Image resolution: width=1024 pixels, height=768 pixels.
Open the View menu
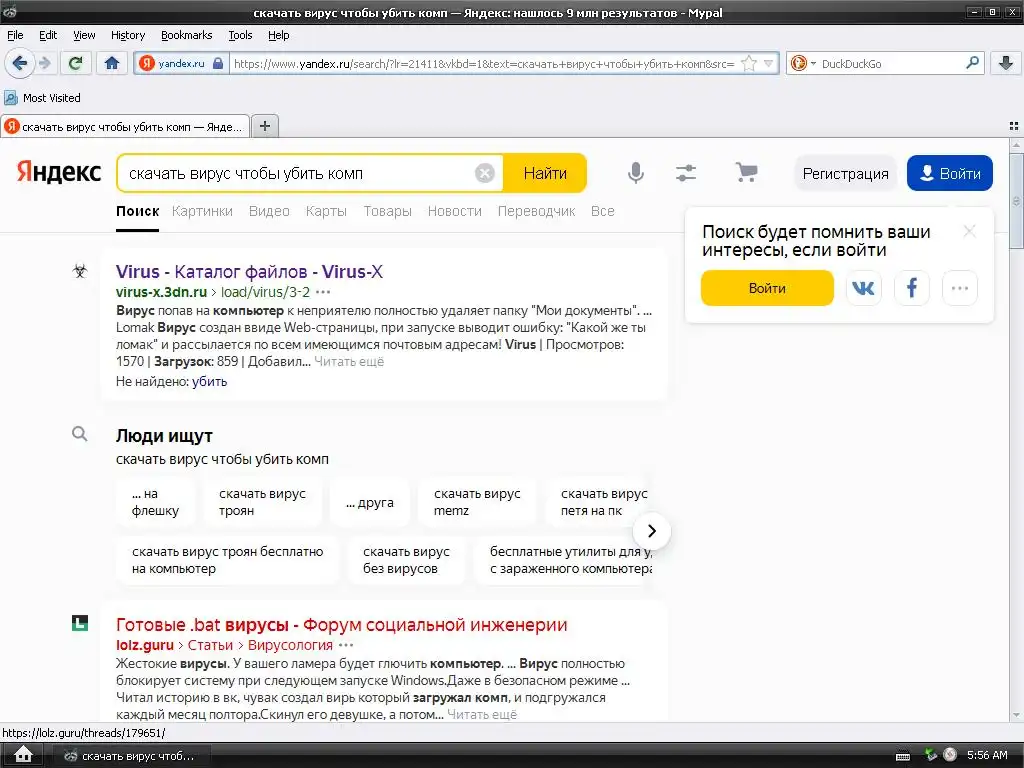(84, 35)
